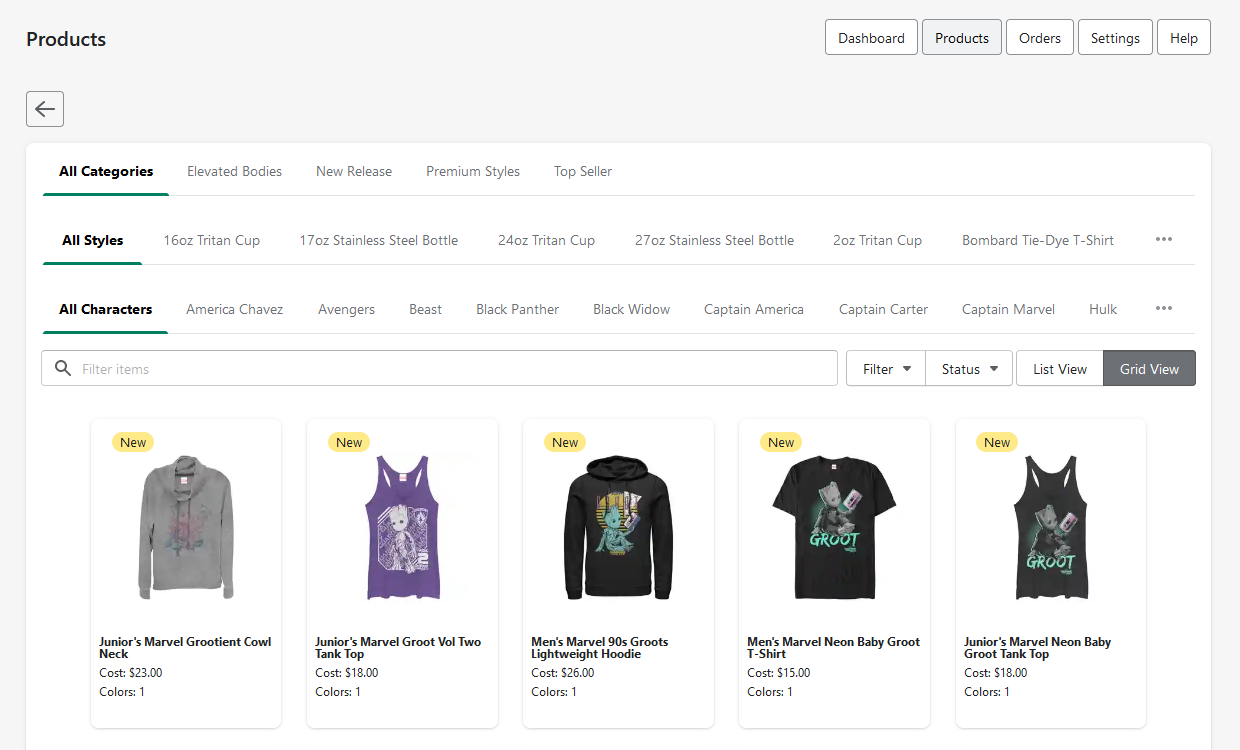Open the Neon Baby Groot T-Shirt image
Viewport: 1240px width, 750px height.
[x=834, y=527]
